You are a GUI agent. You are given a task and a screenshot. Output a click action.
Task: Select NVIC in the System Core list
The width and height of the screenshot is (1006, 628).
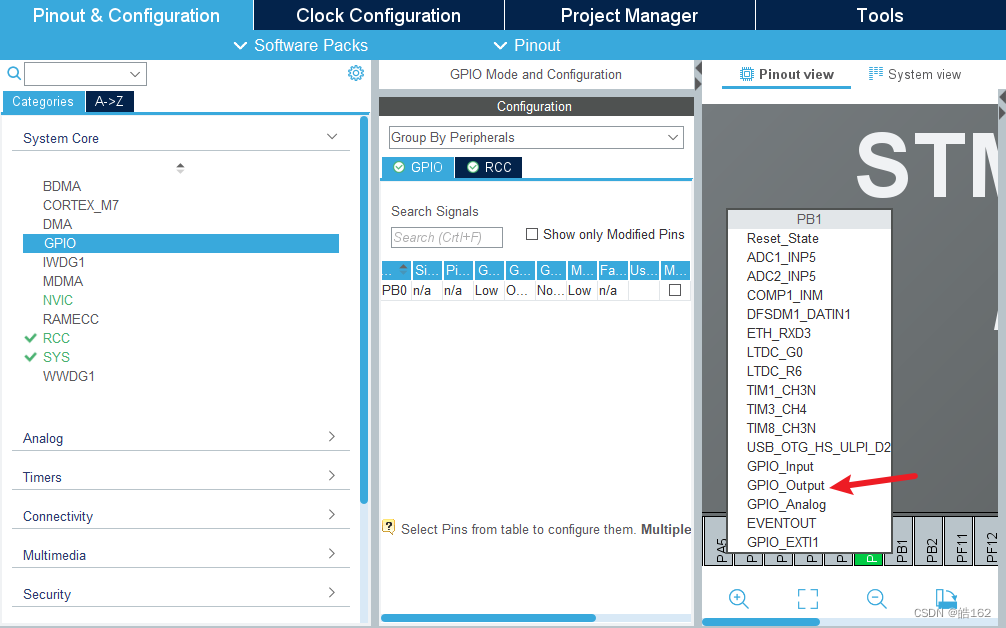(59, 300)
